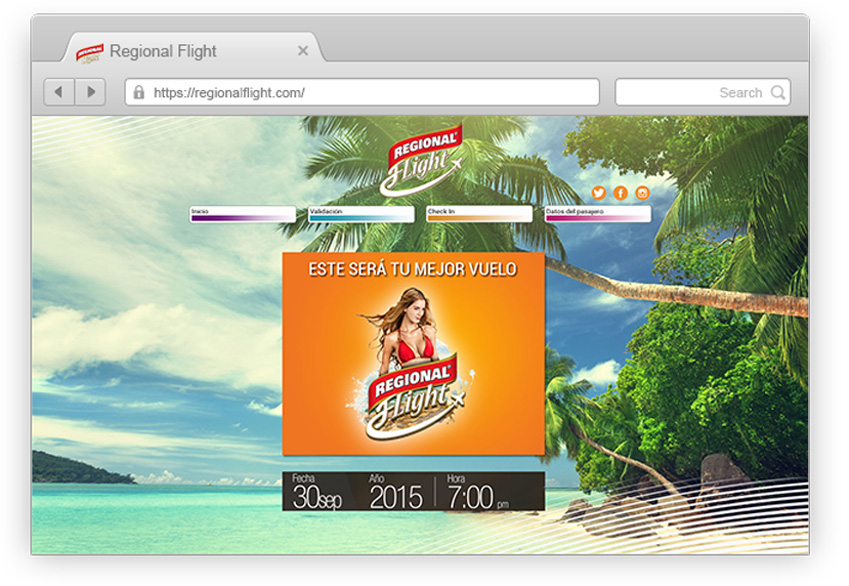
Task: Click the 7:00 pm Hora display
Action: [x=478, y=493]
